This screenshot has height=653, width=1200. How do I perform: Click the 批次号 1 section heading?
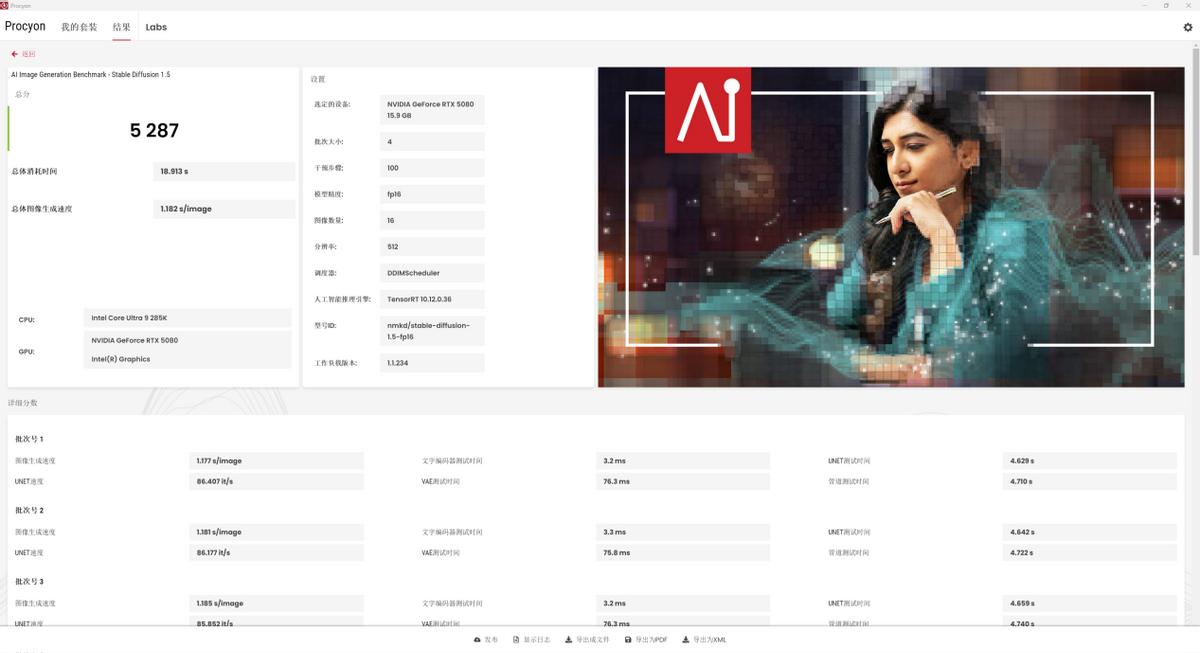29,439
